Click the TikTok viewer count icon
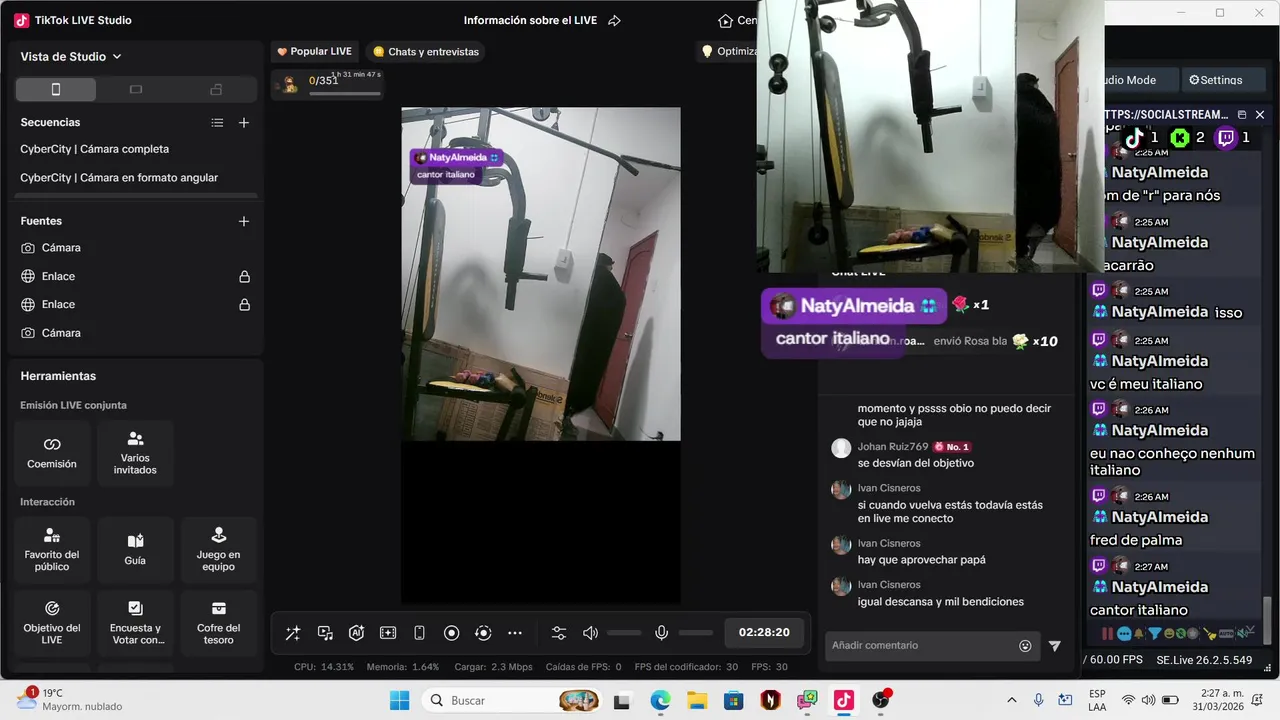Image resolution: width=1280 pixels, height=720 pixels. (x=1134, y=138)
